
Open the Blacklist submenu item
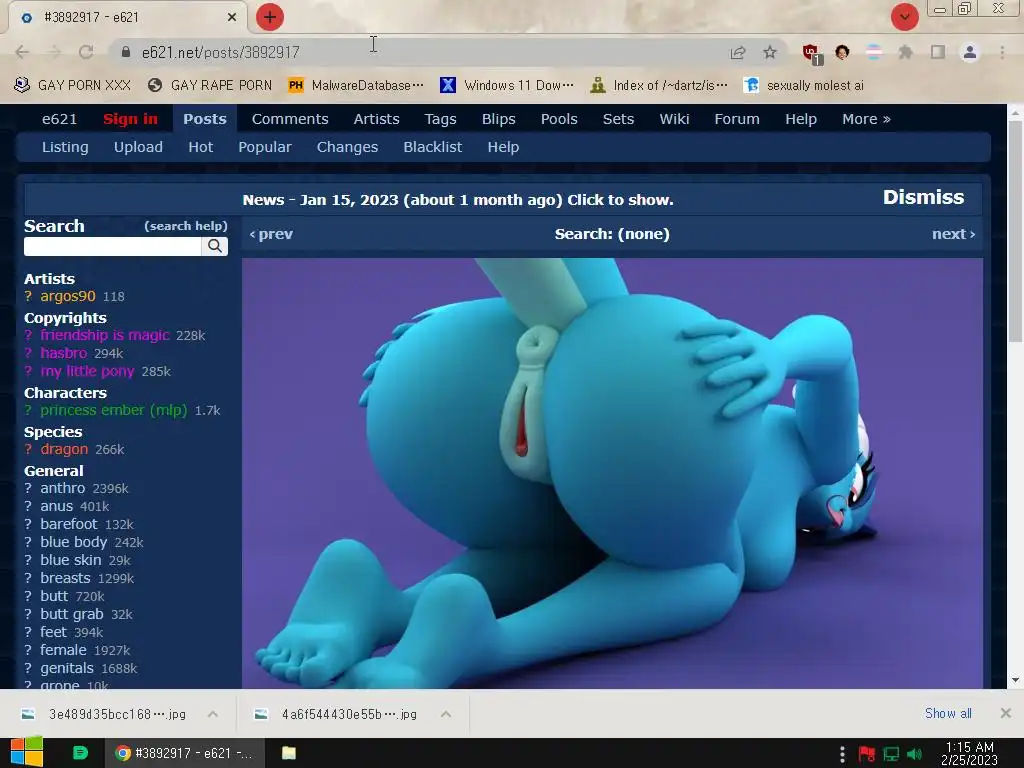pyautogui.click(x=432, y=147)
